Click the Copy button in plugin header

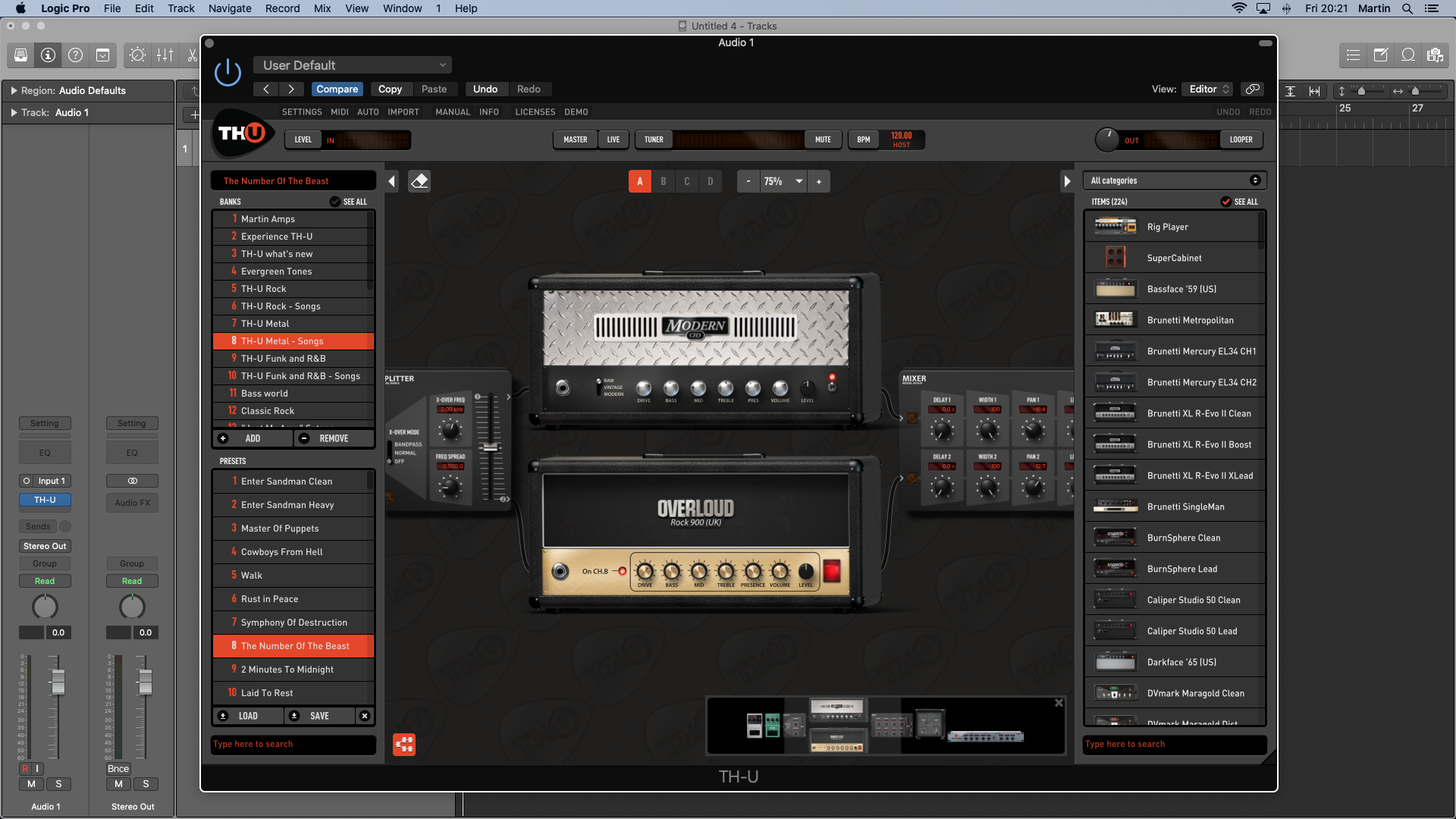click(391, 89)
